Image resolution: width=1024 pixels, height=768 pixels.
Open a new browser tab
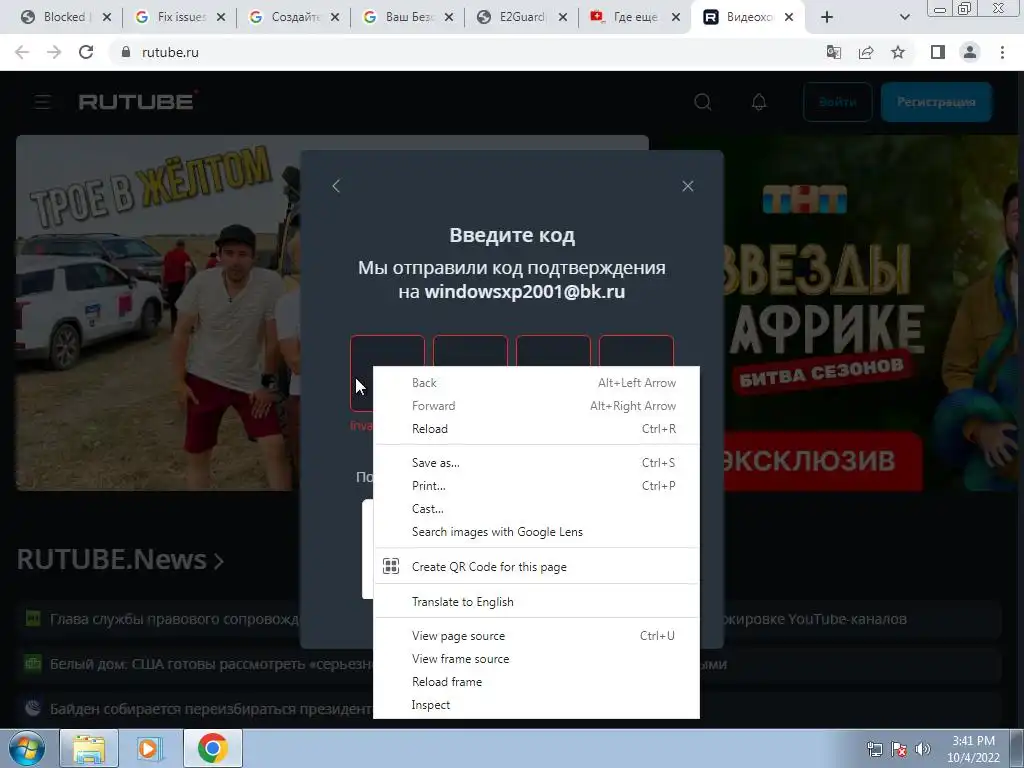[x=827, y=18]
